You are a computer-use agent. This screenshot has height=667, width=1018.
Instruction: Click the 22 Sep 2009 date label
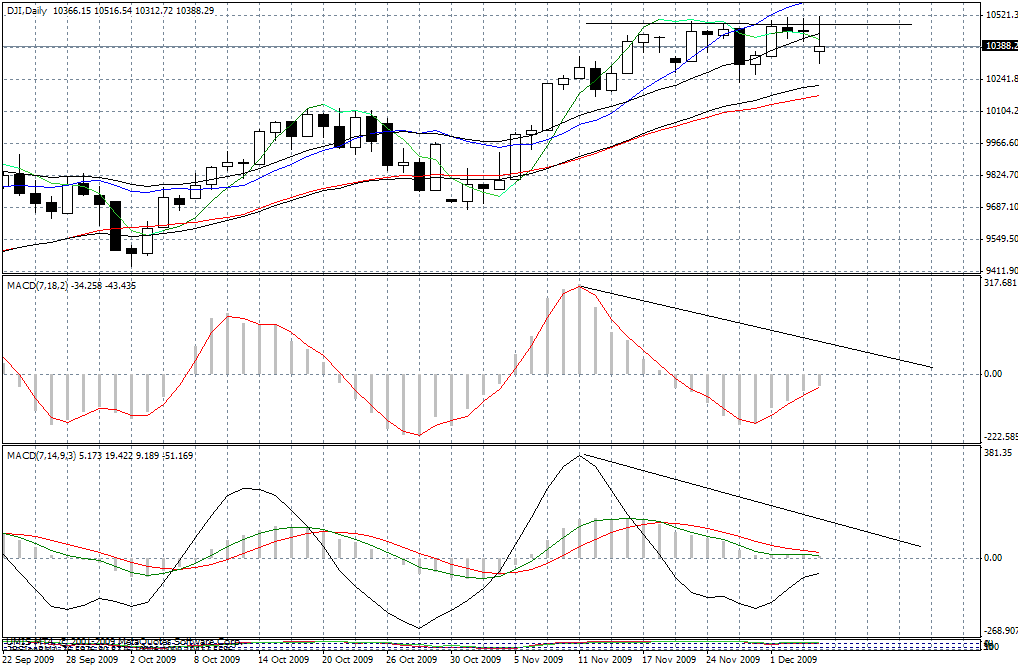coord(28,660)
